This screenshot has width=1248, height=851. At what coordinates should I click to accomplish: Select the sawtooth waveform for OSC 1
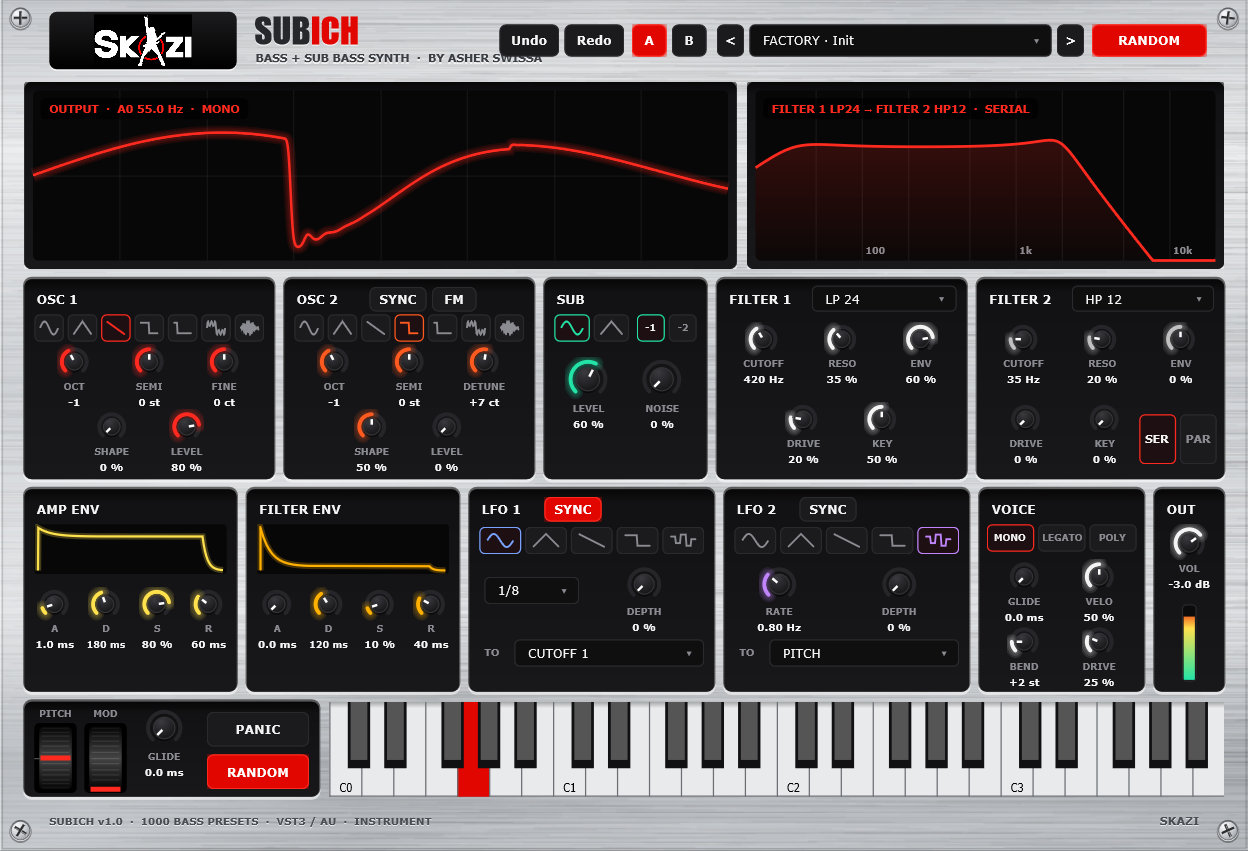[x=116, y=327]
